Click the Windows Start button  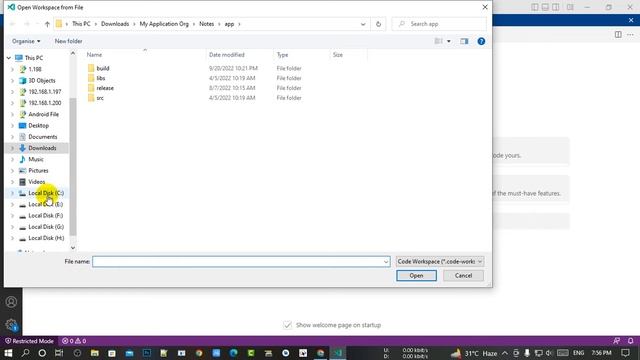pyautogui.click(x=8, y=353)
